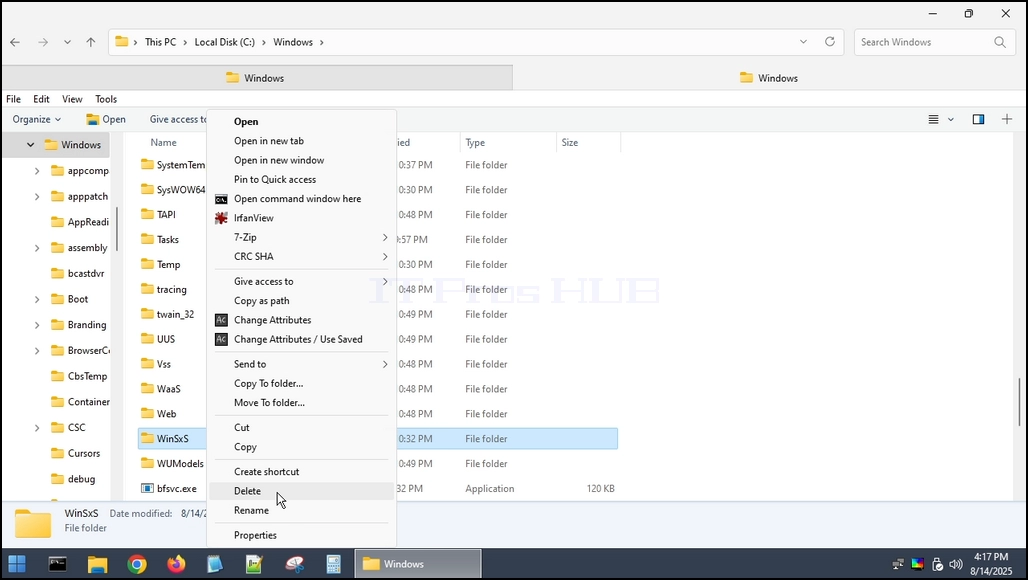The image size is (1028, 580).
Task: Choose Cut in context menu
Action: coord(302,427)
